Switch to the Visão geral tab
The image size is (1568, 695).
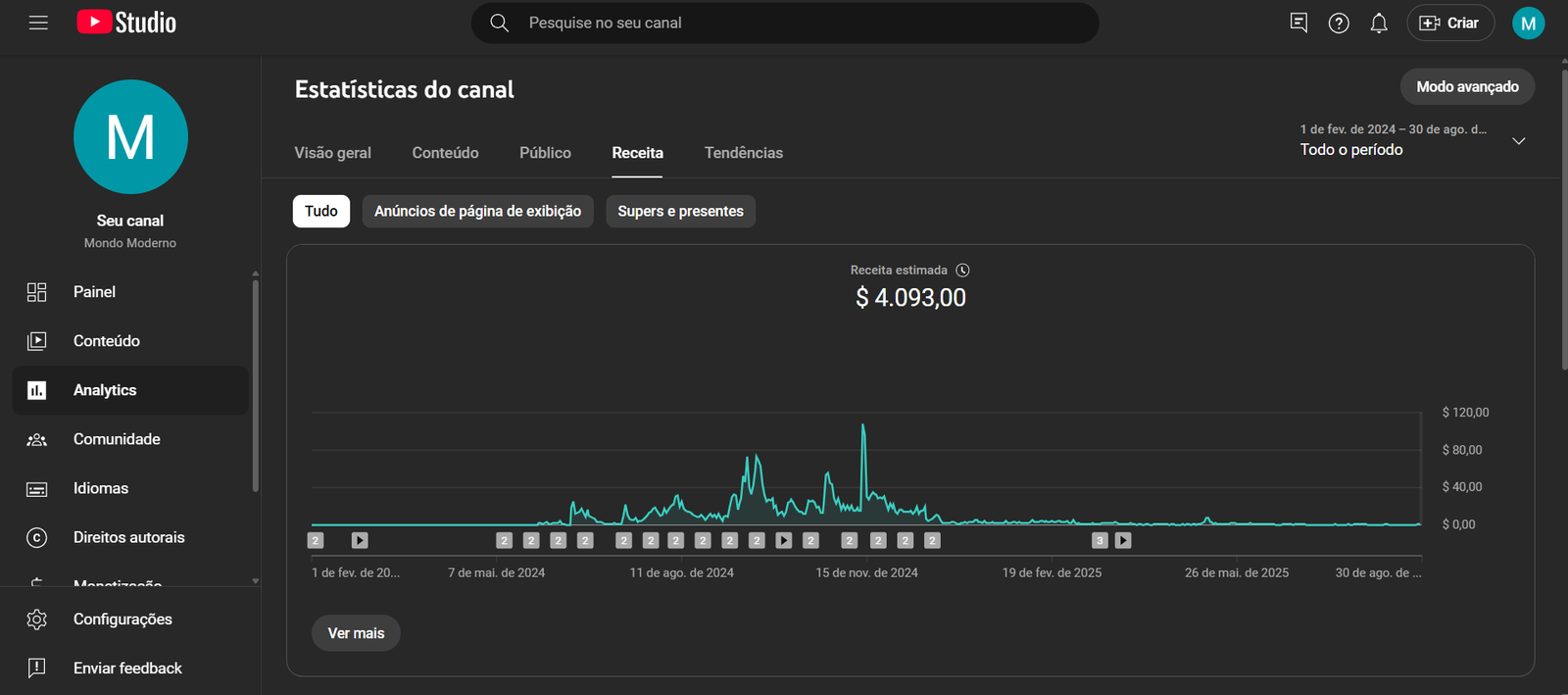332,153
